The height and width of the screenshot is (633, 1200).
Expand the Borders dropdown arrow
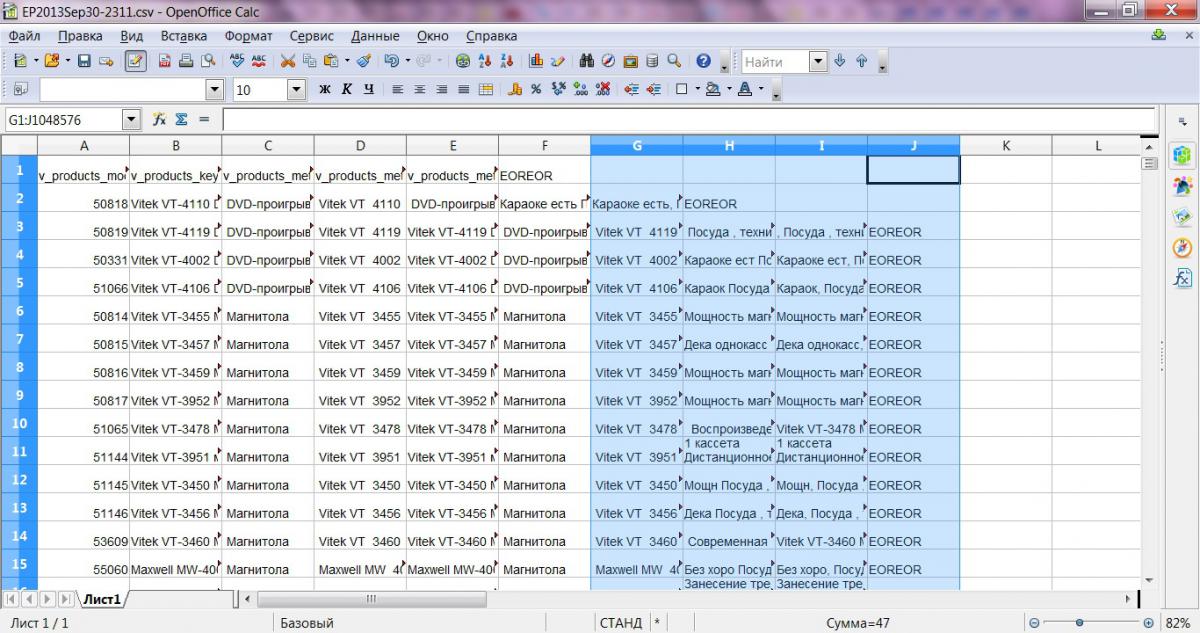point(697,89)
